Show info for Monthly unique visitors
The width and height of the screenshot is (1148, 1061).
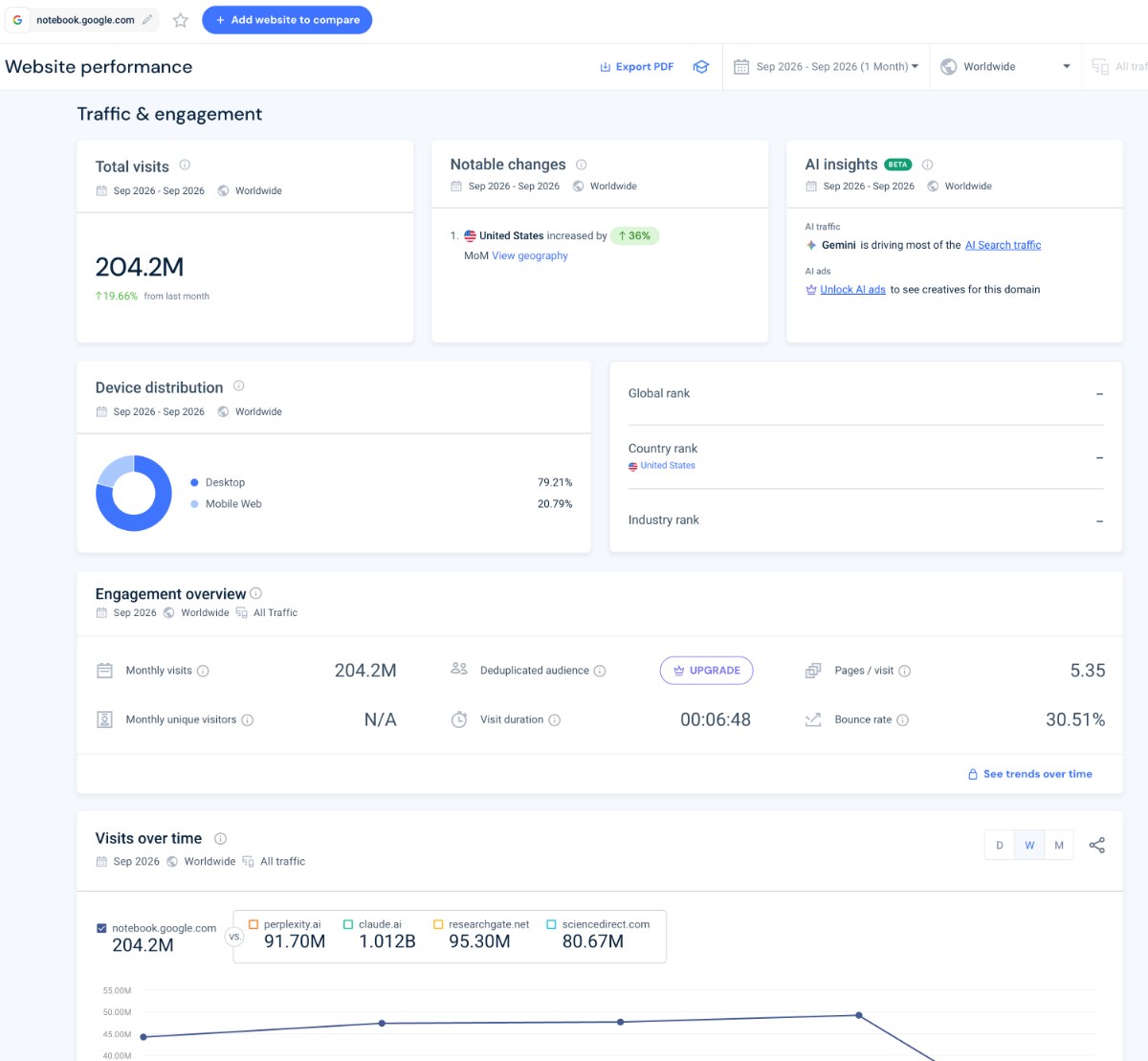click(x=247, y=719)
